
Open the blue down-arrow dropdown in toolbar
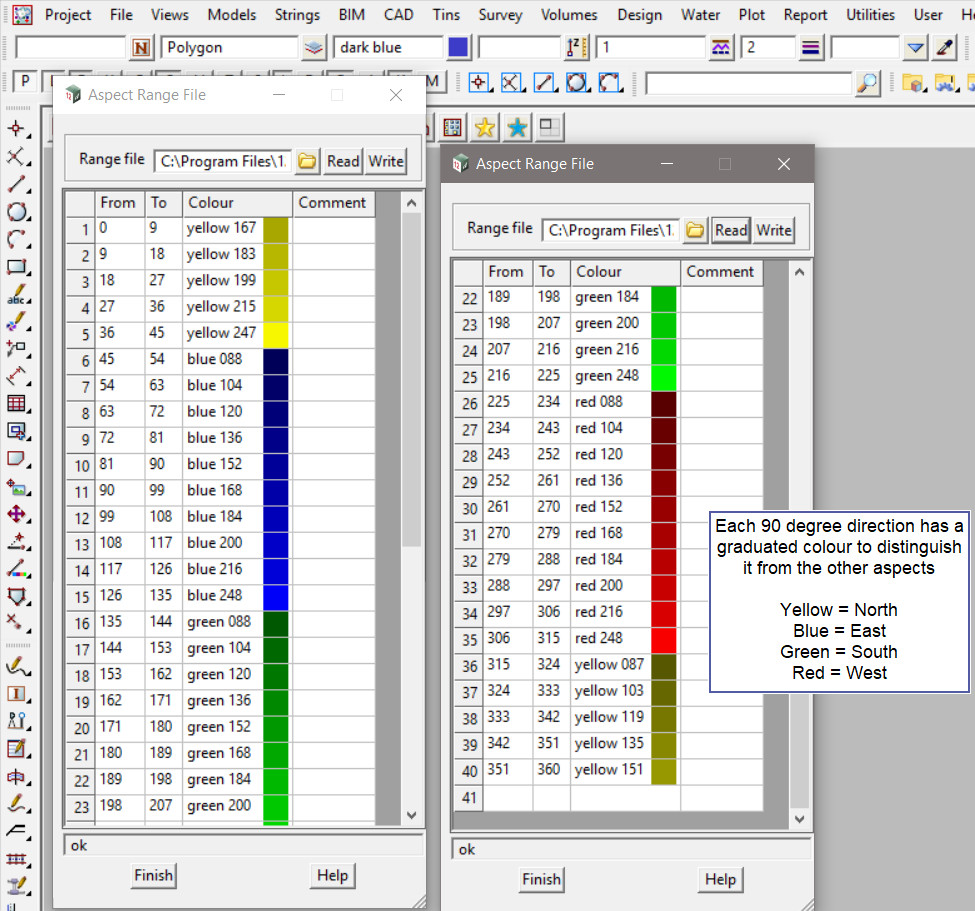click(915, 47)
